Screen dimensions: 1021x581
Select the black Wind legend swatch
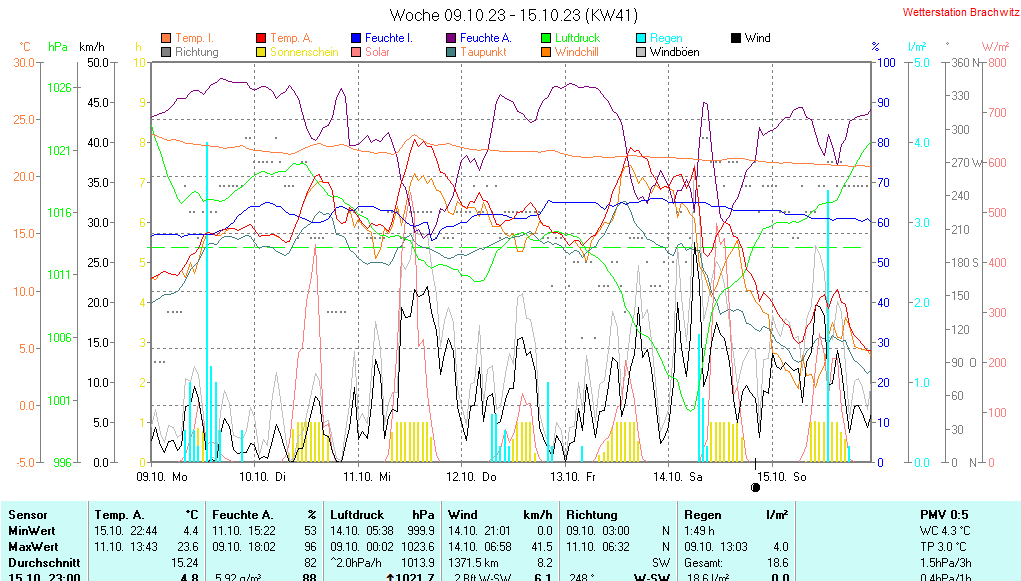coord(736,38)
